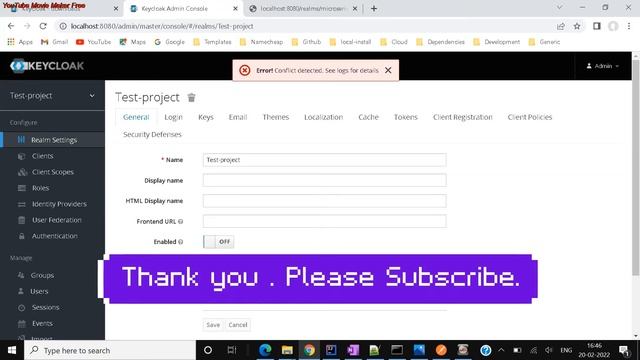Click the Clients cube icon
This screenshot has height=360, width=640.
(21, 156)
